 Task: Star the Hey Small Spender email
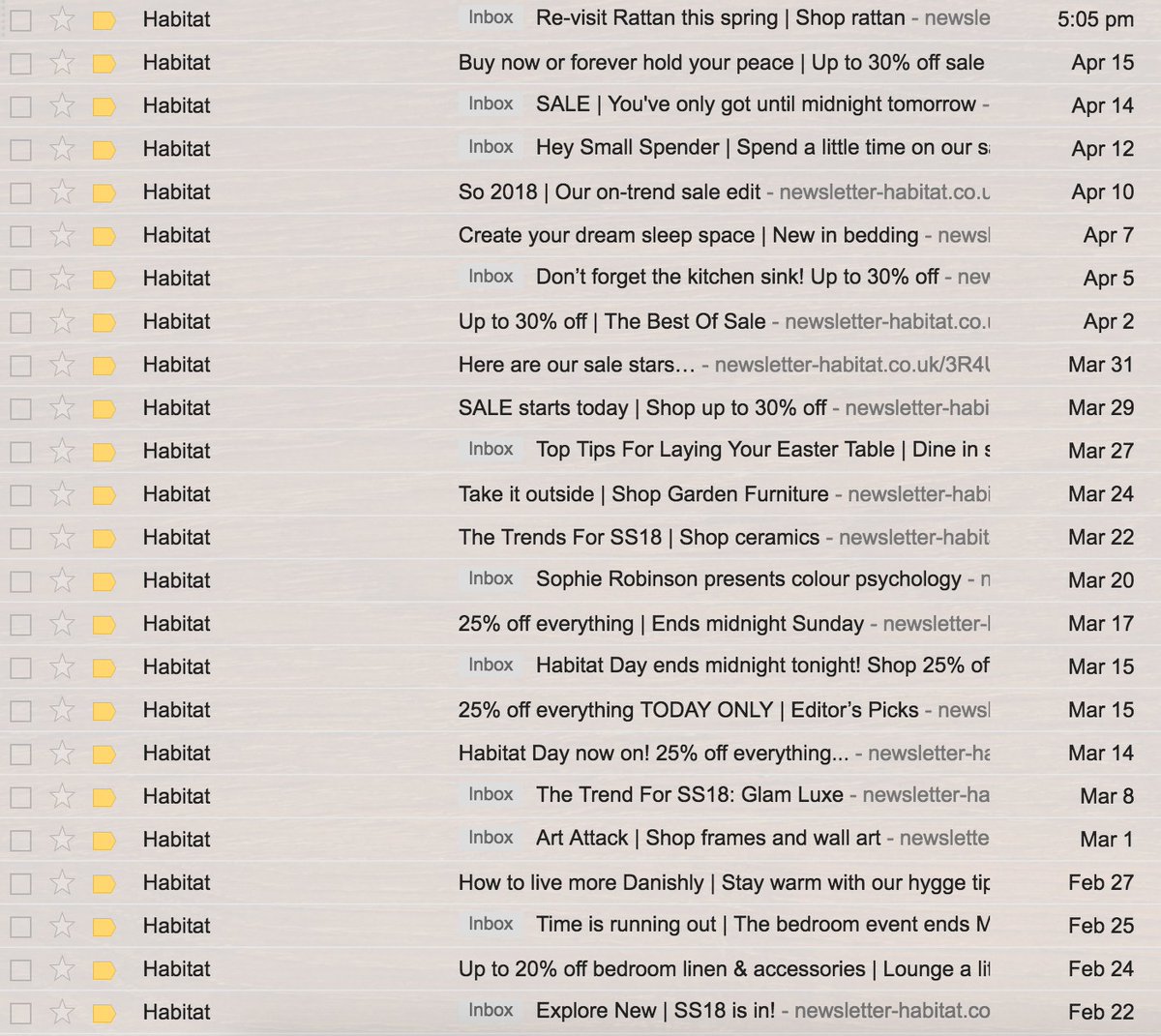pos(62,149)
